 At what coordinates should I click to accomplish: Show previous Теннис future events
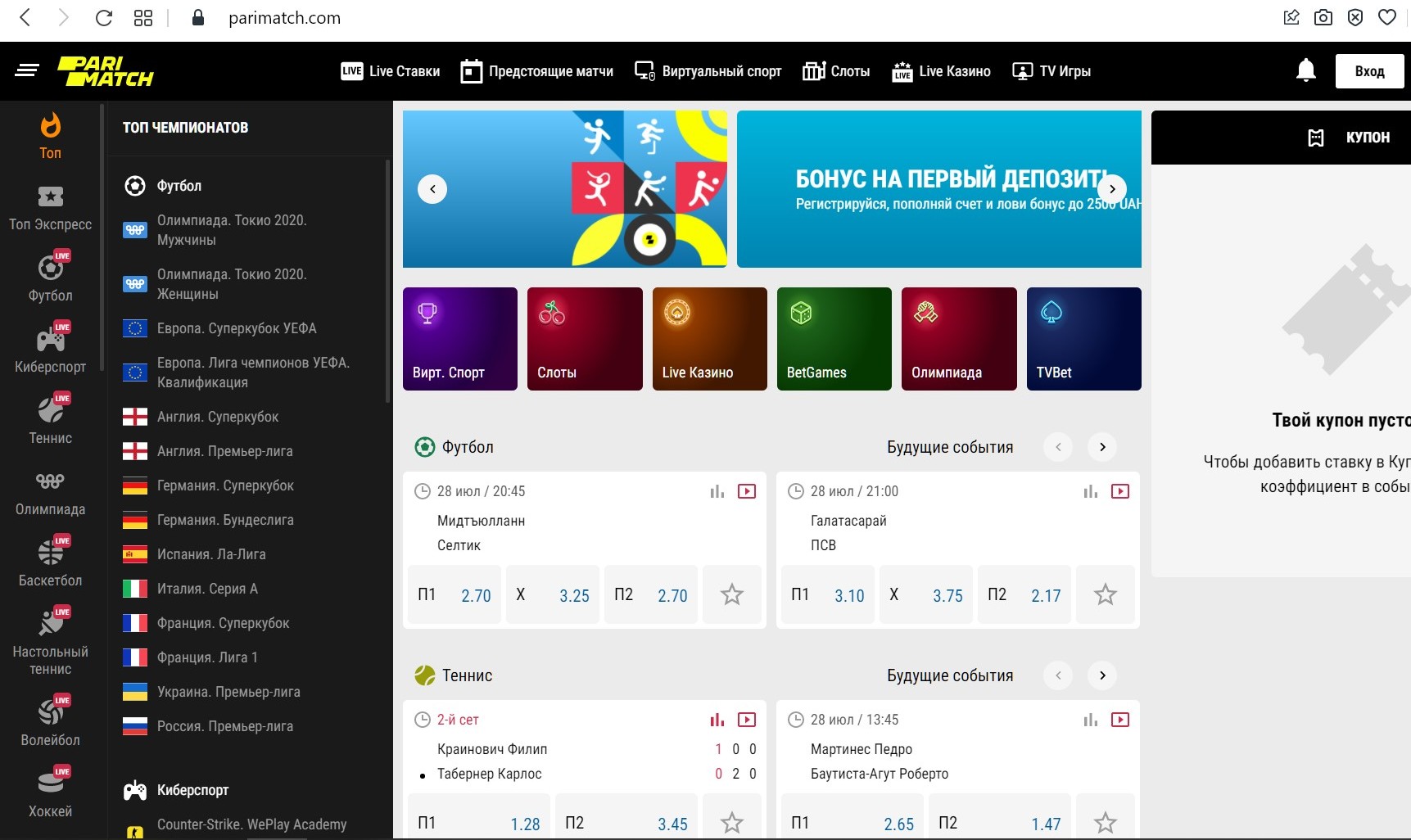pyautogui.click(x=1058, y=675)
